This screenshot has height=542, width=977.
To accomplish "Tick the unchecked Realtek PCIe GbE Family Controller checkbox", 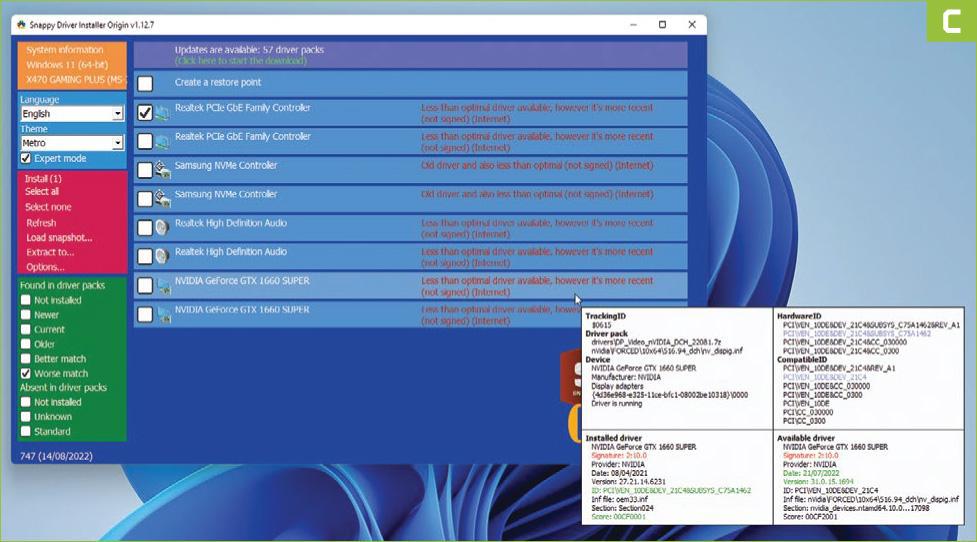I will coord(145,141).
